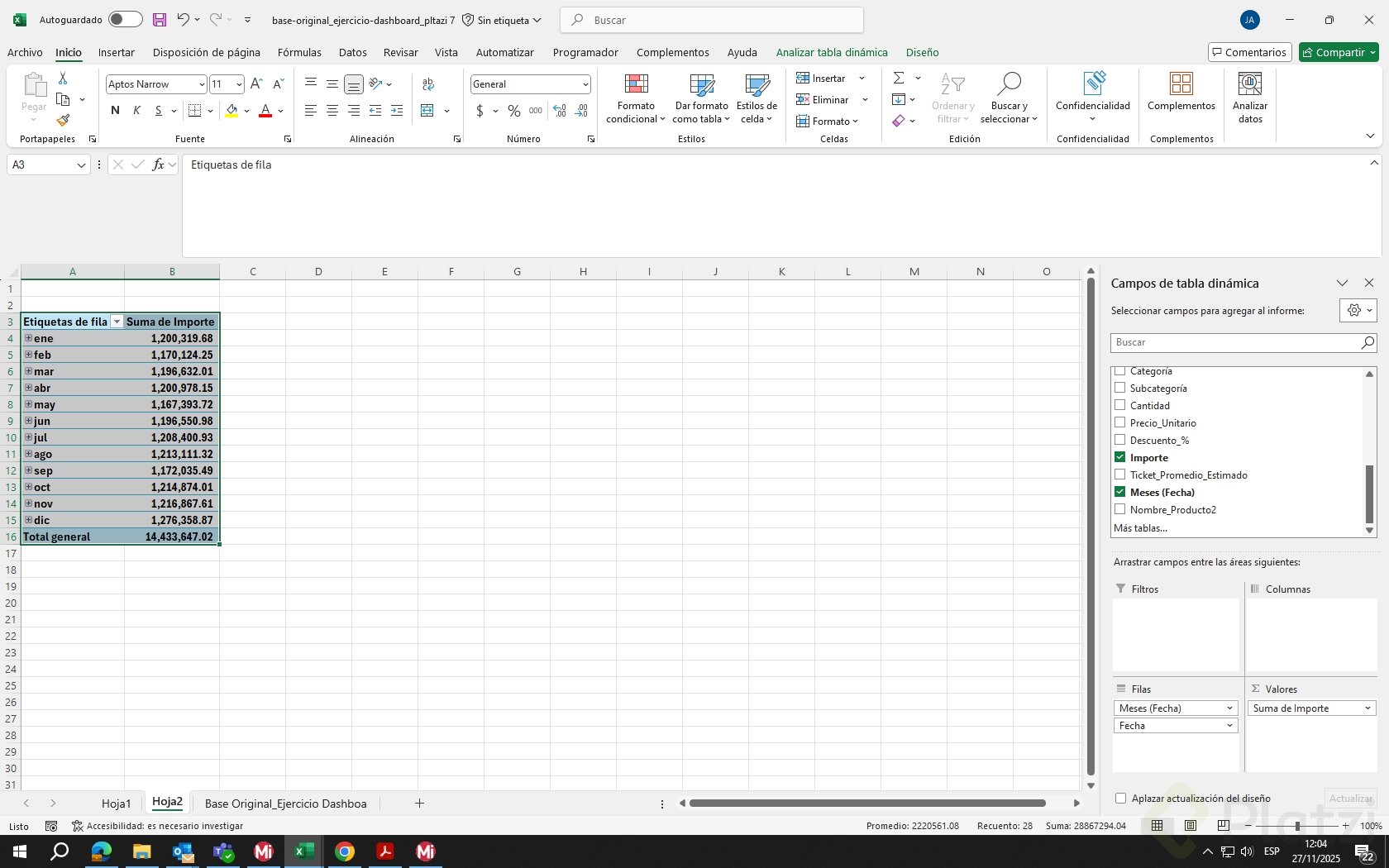The height and width of the screenshot is (868, 1389).
Task: Select the Cut scissors icon
Action: tap(63, 78)
